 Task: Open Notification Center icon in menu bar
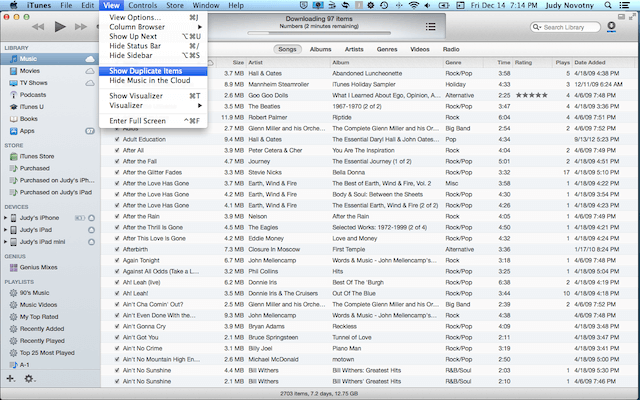[624, 5]
